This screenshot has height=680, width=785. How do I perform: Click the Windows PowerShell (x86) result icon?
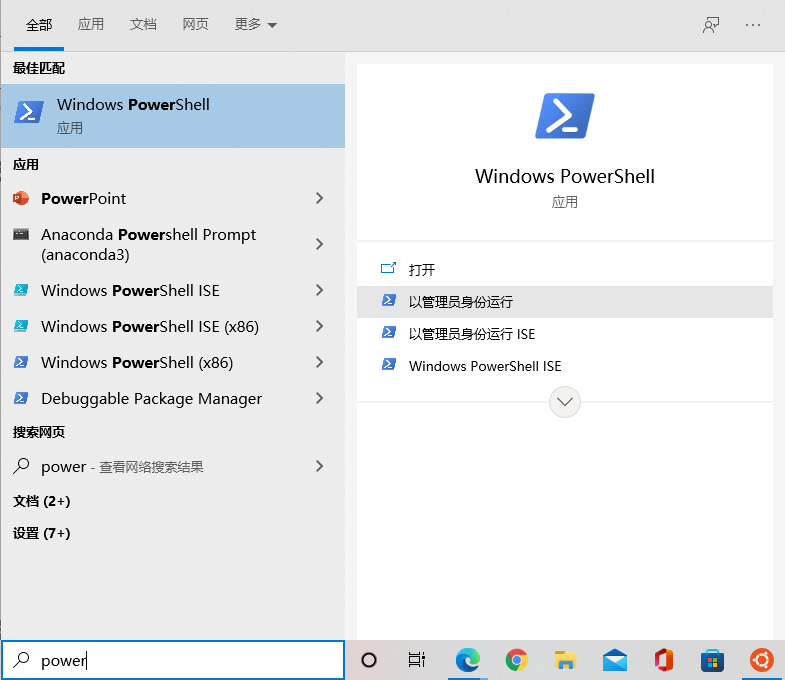point(21,362)
